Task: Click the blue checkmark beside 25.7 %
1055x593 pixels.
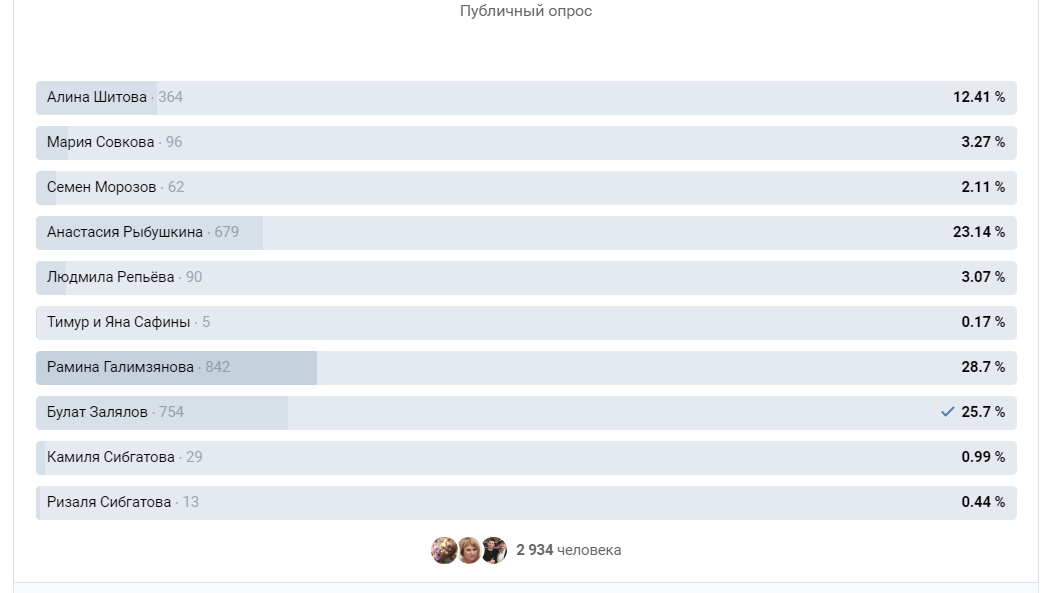Action: [947, 412]
